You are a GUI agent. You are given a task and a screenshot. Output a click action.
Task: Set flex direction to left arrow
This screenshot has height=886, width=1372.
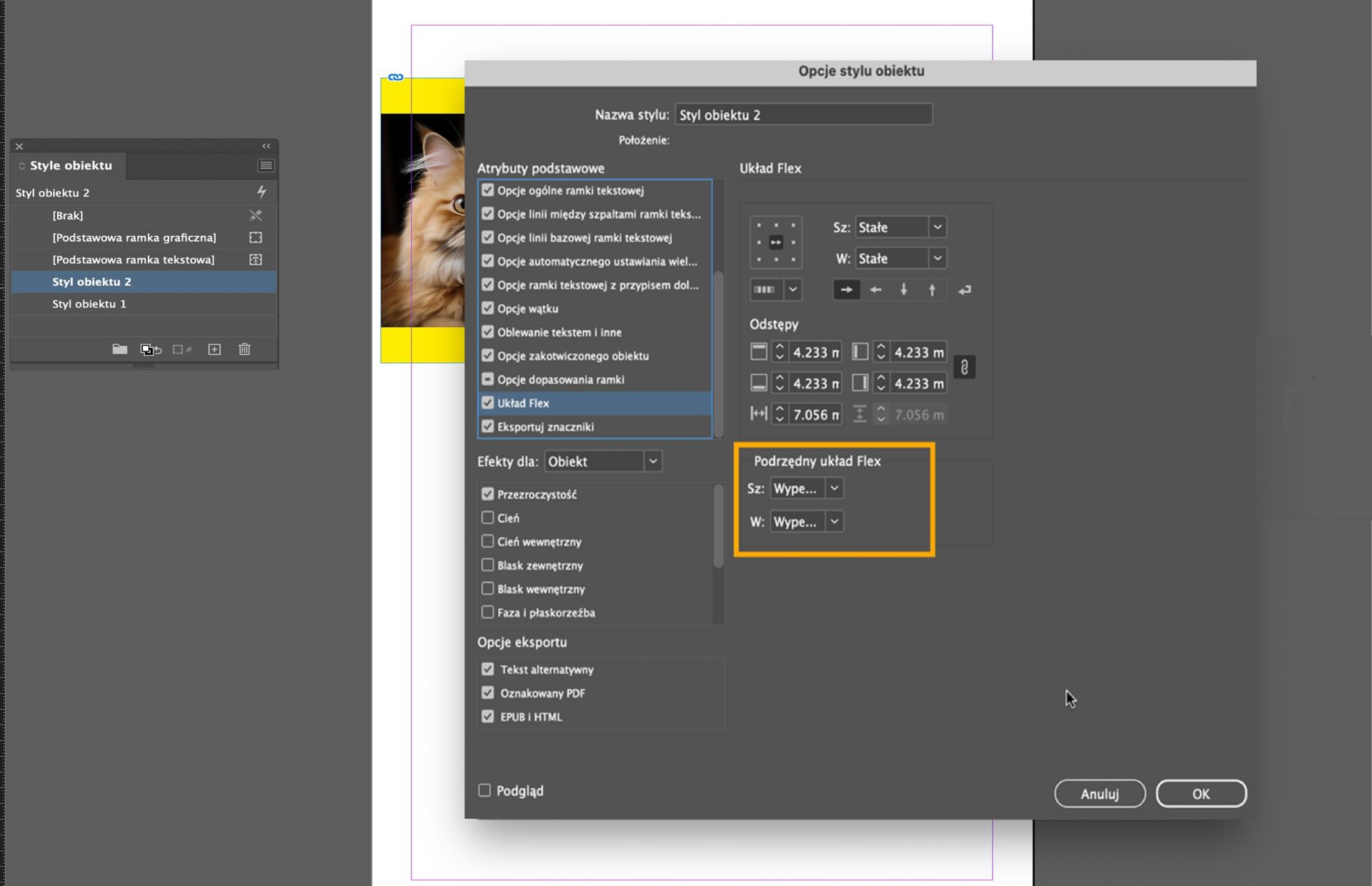[x=875, y=290]
